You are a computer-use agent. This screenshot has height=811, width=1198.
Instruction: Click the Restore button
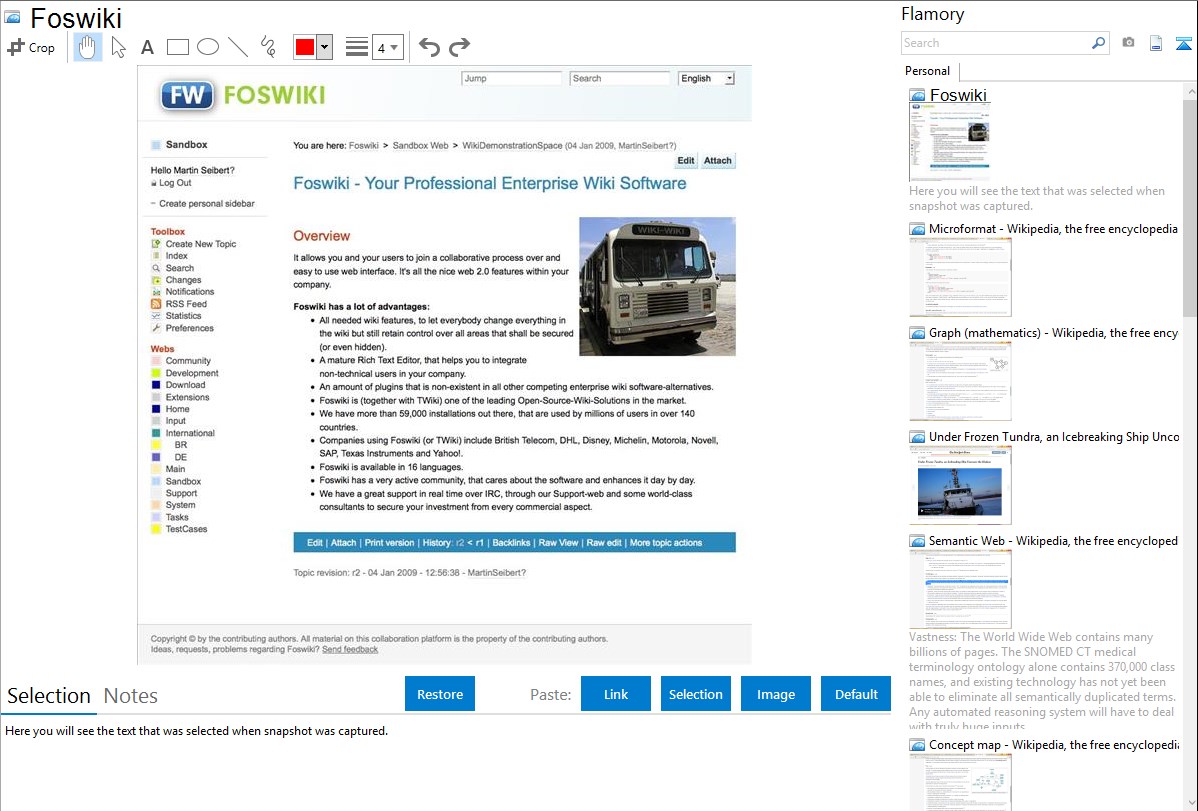click(440, 694)
